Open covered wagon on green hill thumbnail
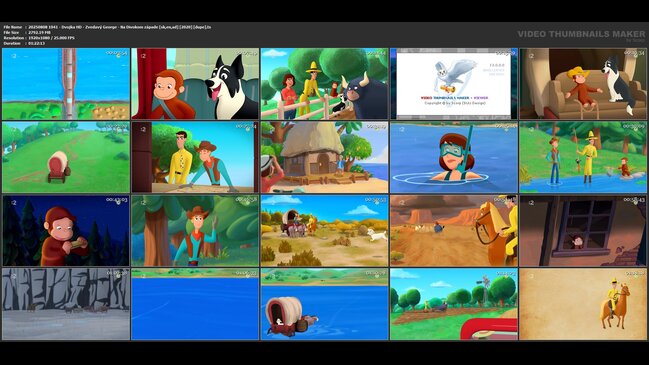 point(66,157)
